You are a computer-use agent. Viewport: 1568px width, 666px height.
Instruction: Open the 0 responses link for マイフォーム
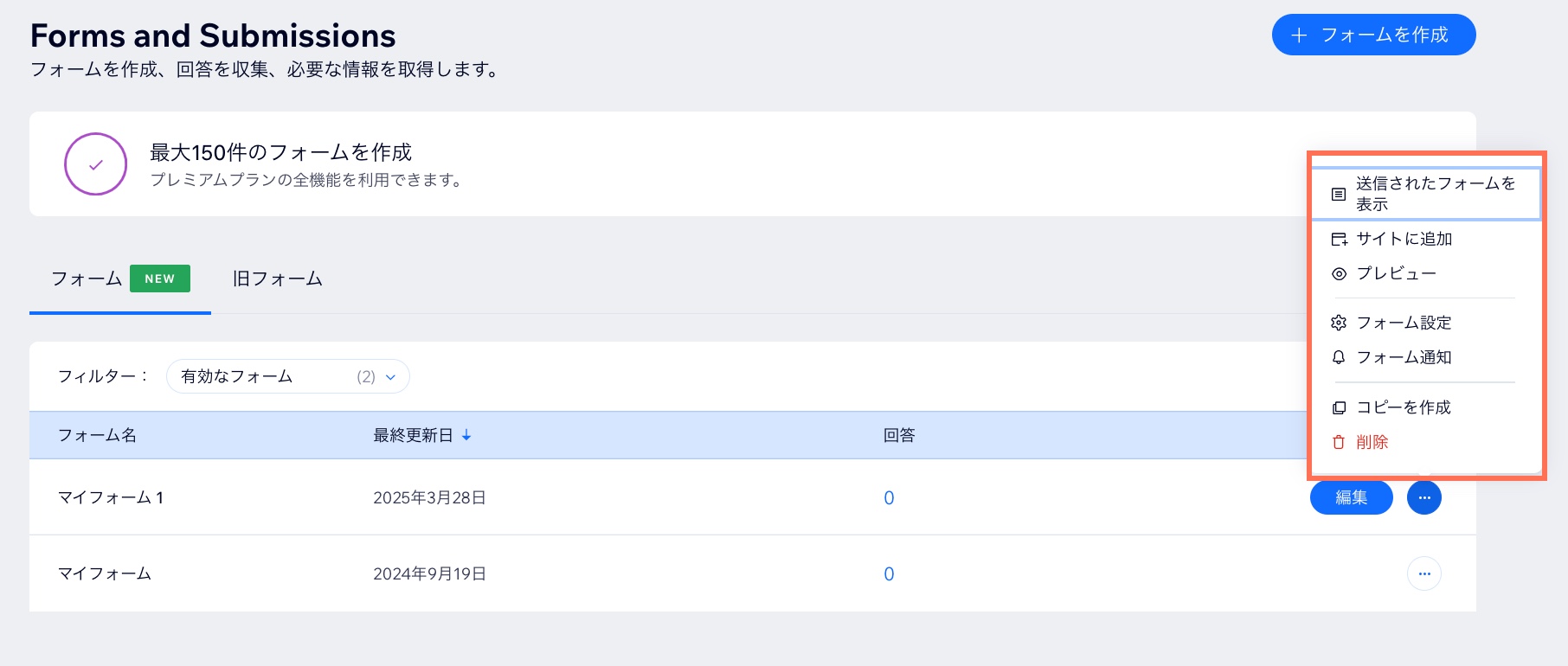(889, 573)
